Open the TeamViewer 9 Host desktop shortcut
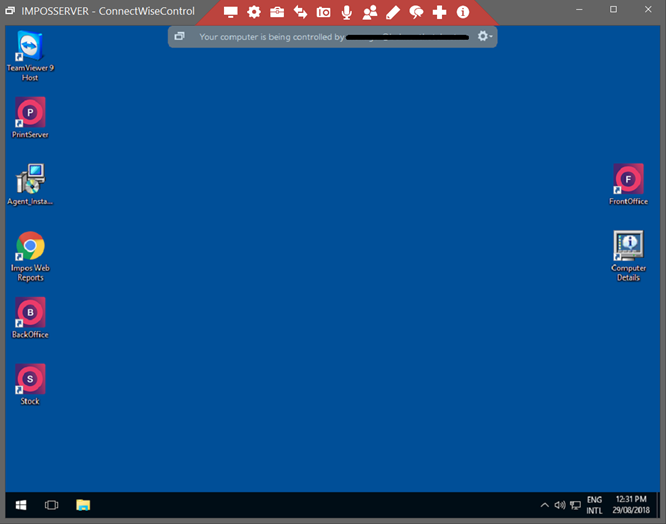Image resolution: width=666 pixels, height=524 pixels. [30, 56]
